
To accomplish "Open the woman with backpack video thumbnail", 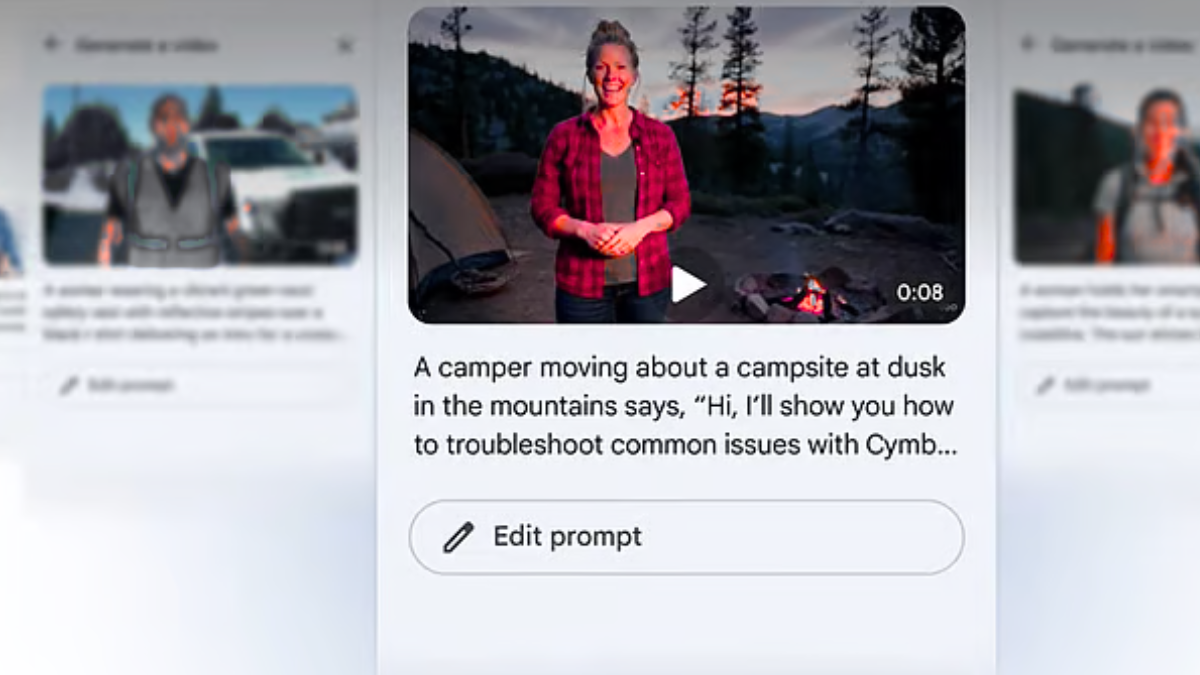I will point(1107,175).
